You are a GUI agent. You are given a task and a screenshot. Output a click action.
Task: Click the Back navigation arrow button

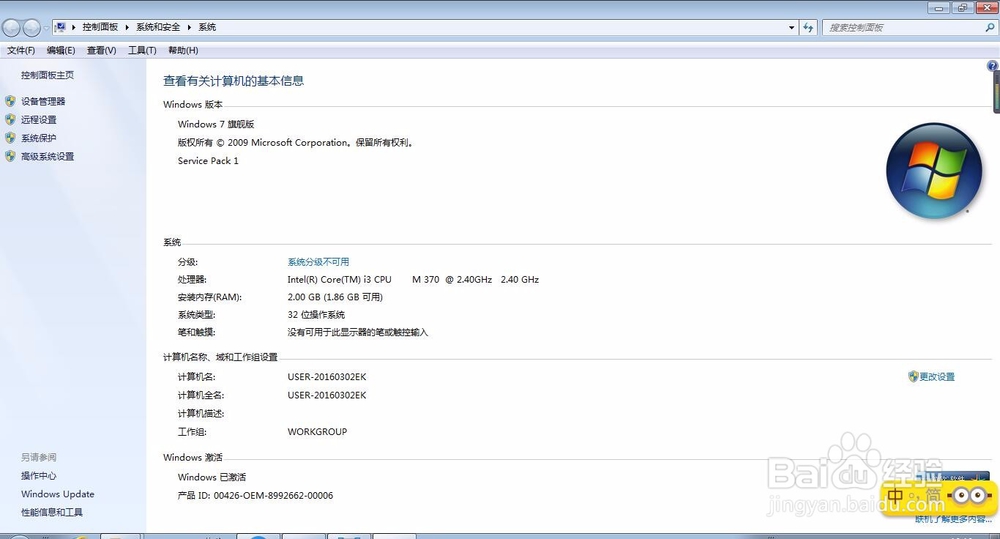tap(11, 27)
